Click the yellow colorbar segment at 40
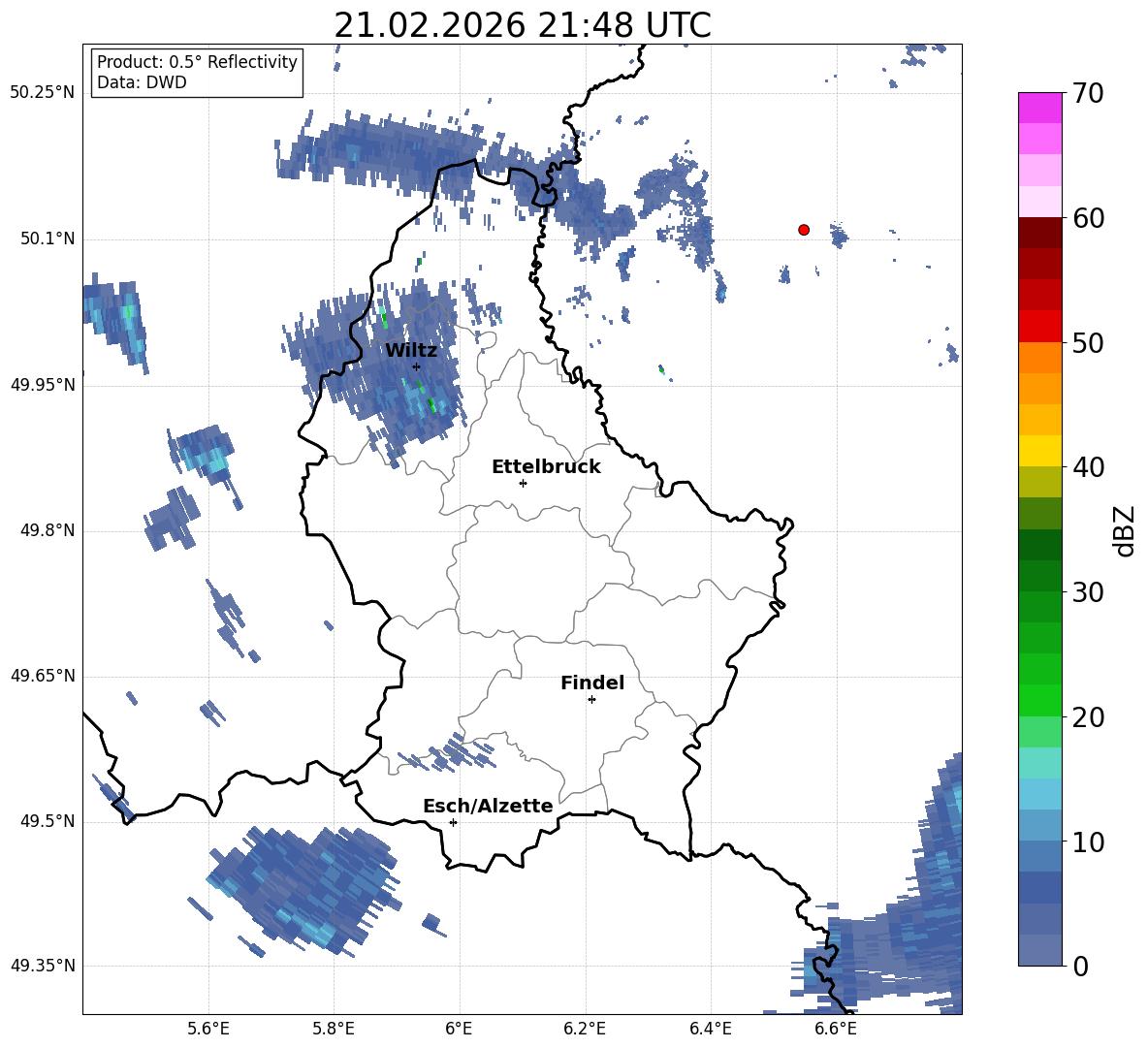 pos(1039,451)
